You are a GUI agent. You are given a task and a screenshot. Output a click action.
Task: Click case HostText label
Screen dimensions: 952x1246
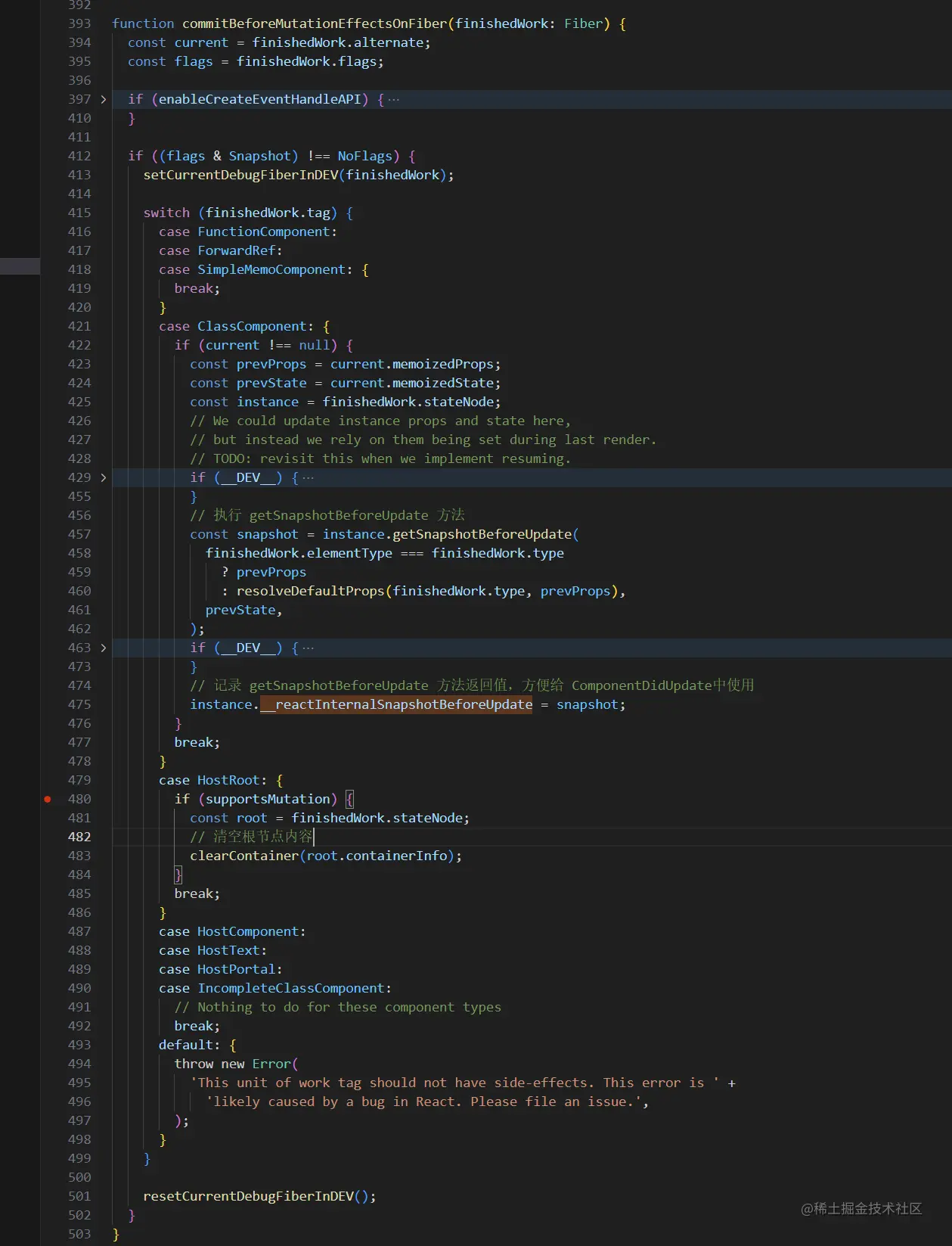pyautogui.click(x=213, y=950)
